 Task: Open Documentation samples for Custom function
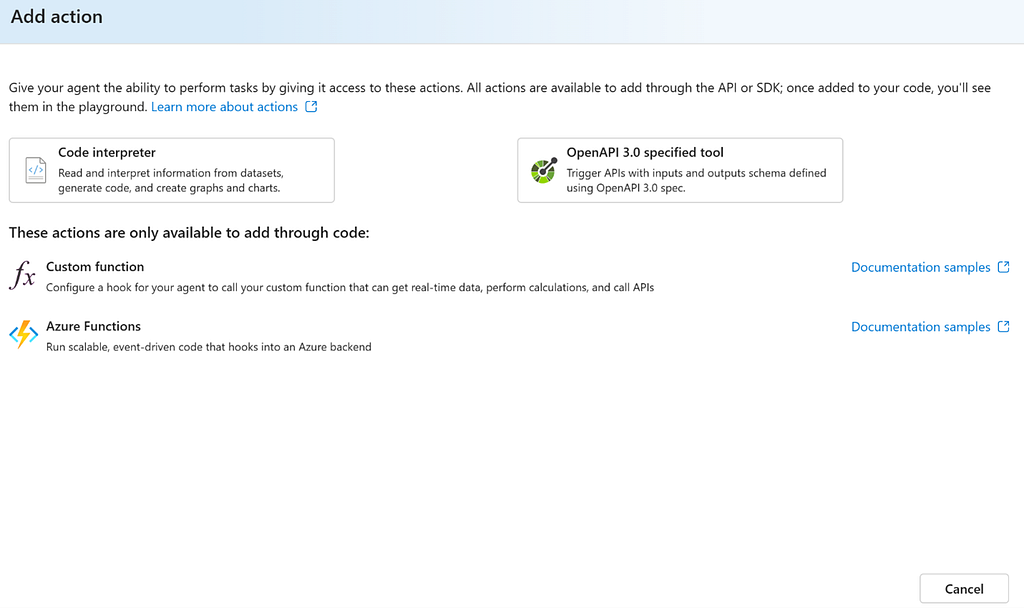click(x=920, y=267)
